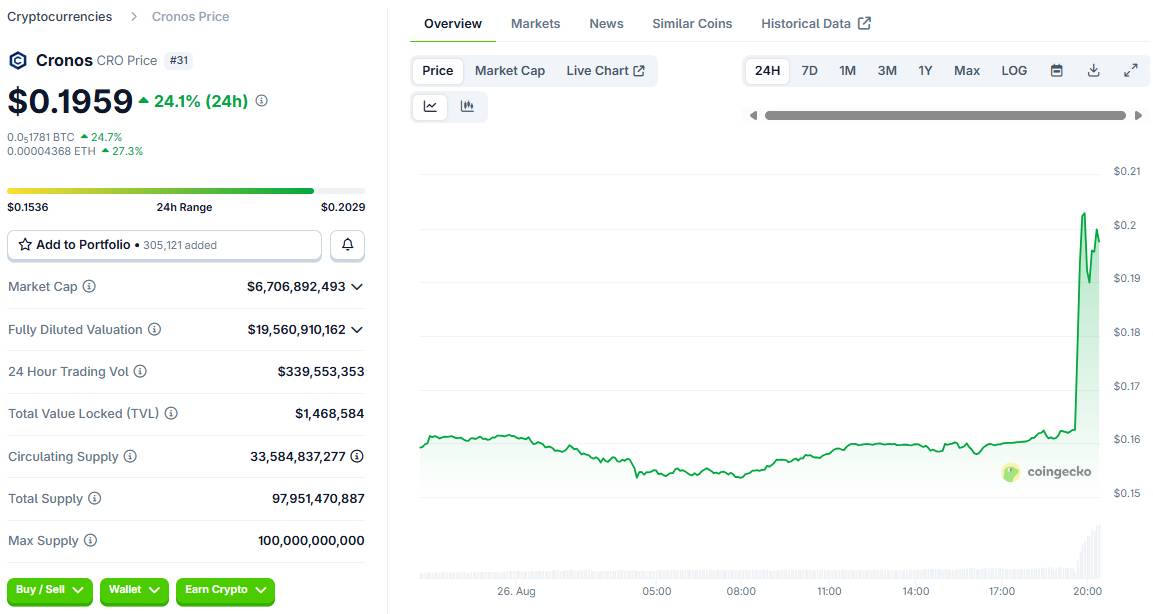The height and width of the screenshot is (614, 1153).
Task: Show the Market Cap chart
Action: (x=510, y=71)
